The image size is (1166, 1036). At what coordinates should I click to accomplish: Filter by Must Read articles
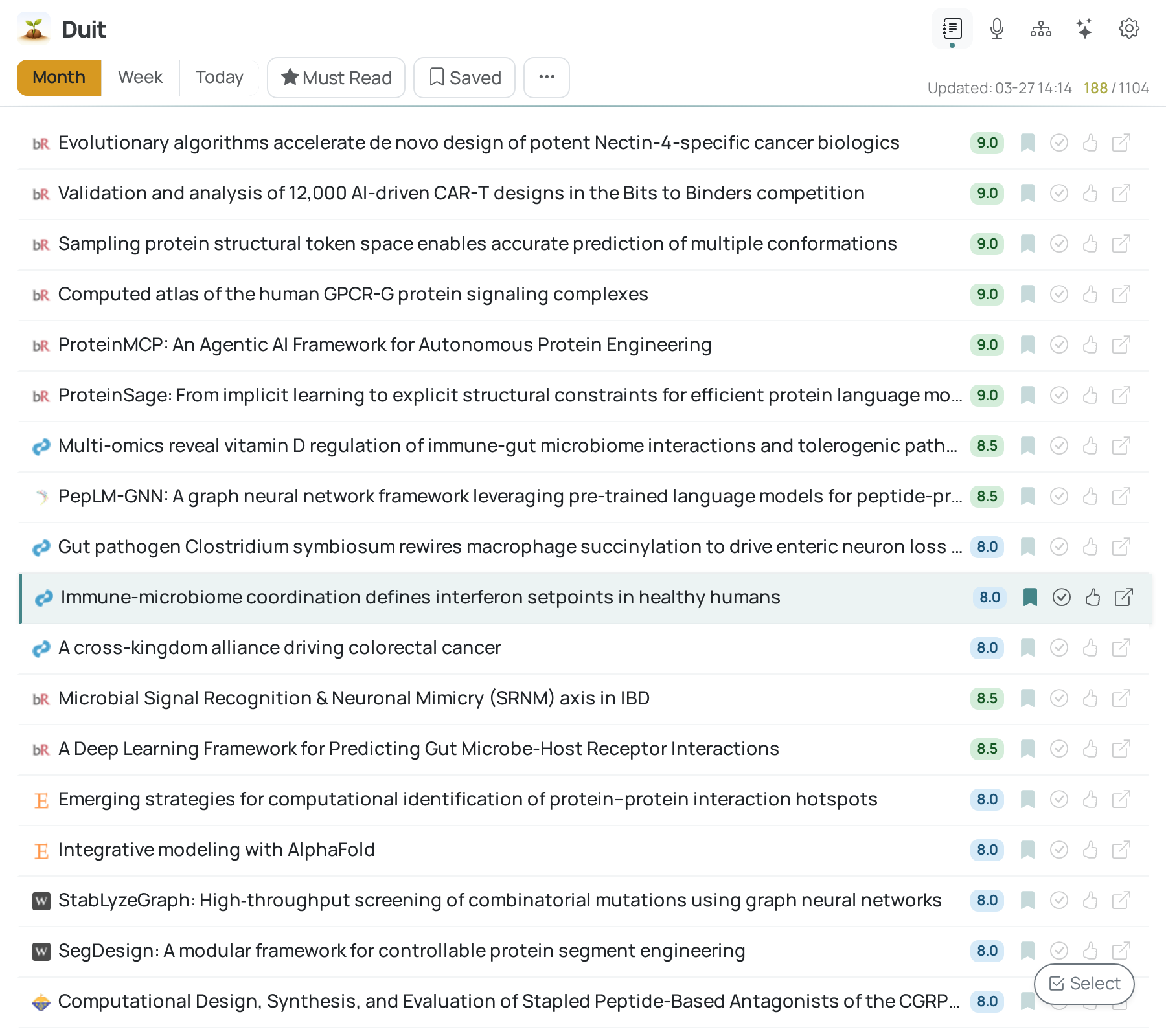(336, 78)
